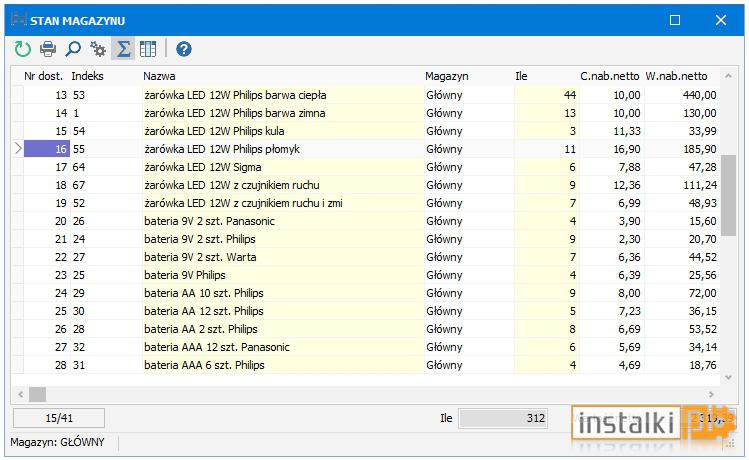Sort by Ile column header

click(521, 76)
